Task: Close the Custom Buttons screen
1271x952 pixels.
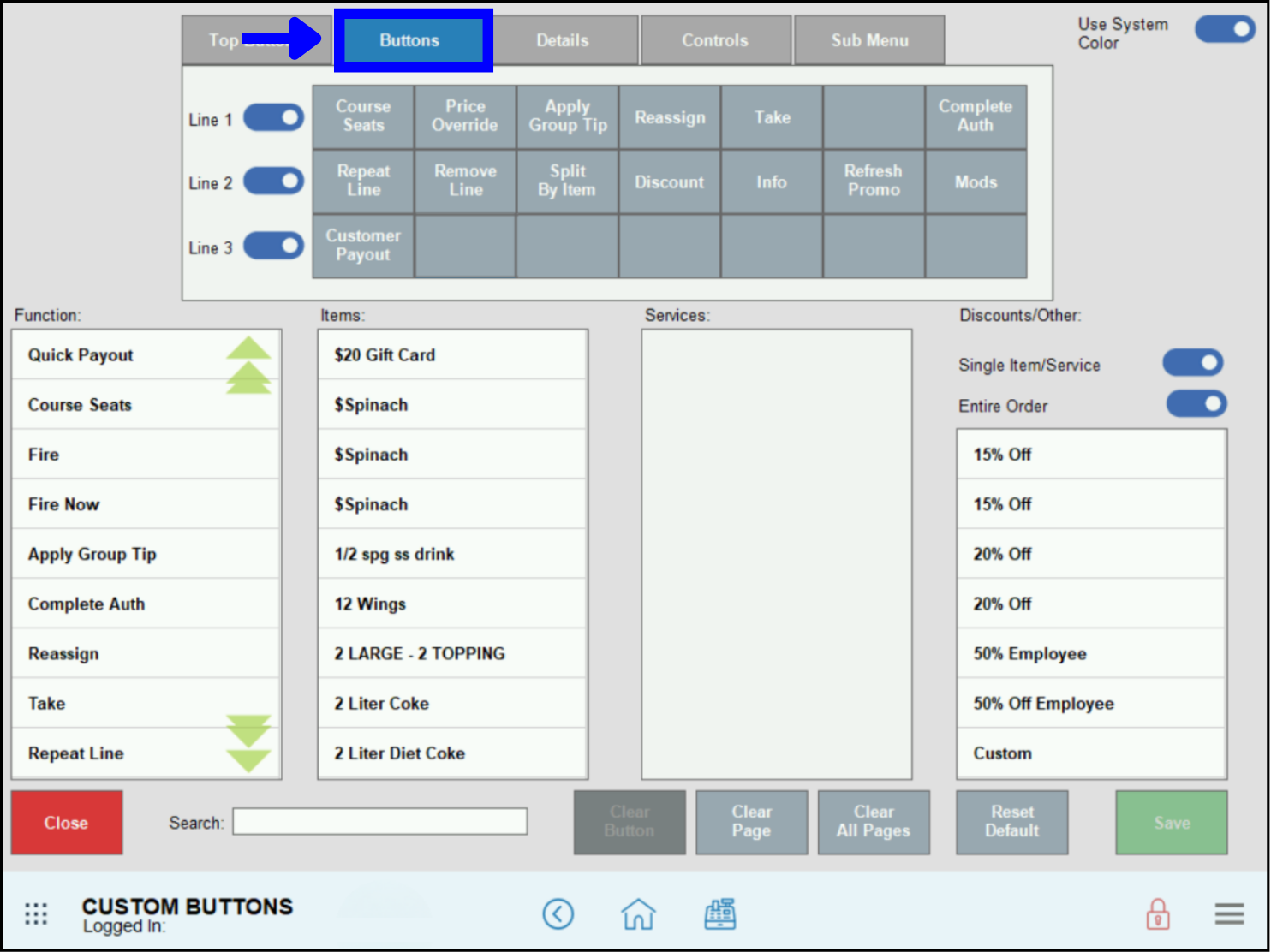Action: [x=66, y=822]
